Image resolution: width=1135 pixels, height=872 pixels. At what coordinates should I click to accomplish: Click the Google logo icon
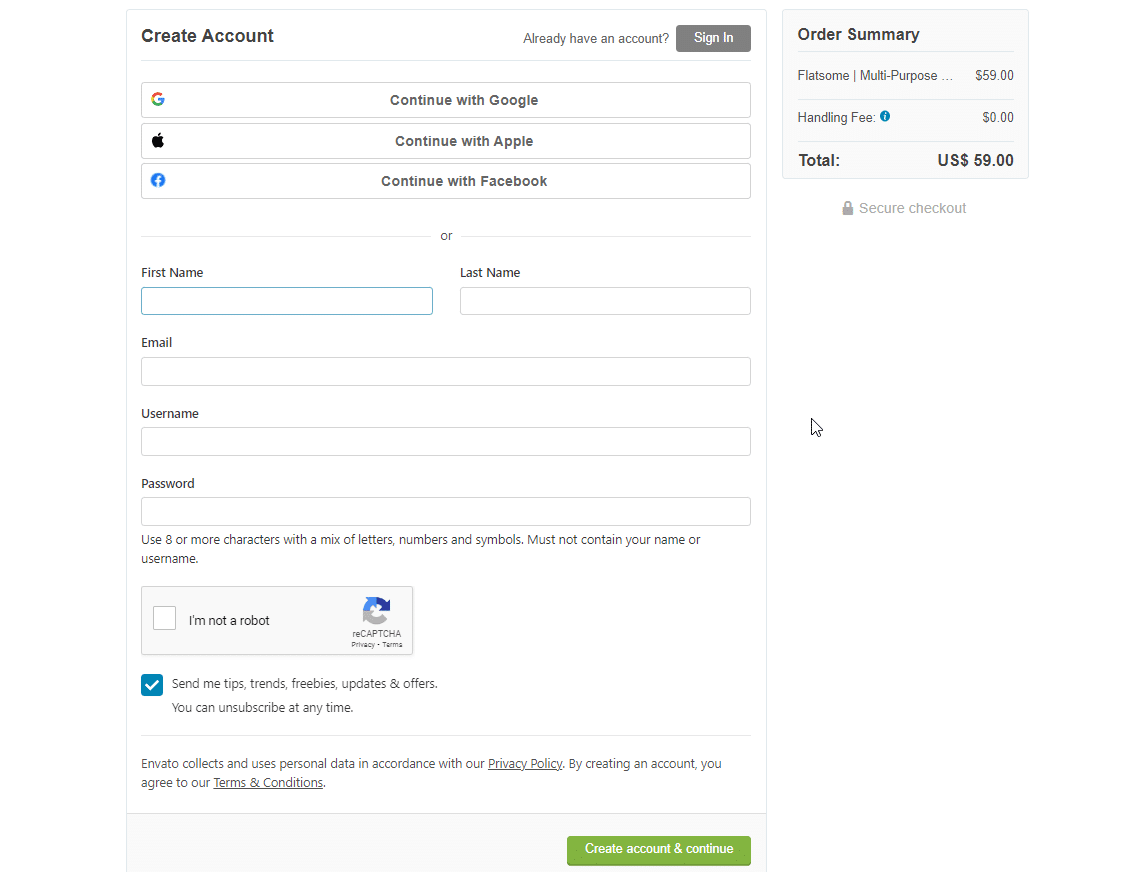click(158, 99)
